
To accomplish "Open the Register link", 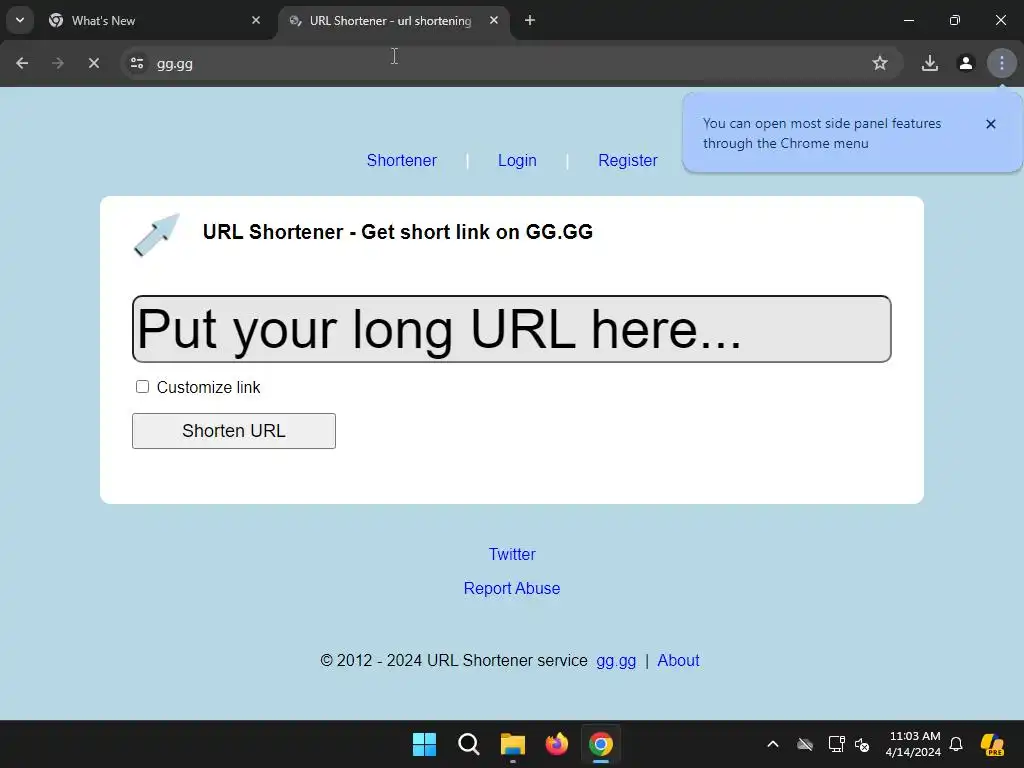I will coord(628,161).
